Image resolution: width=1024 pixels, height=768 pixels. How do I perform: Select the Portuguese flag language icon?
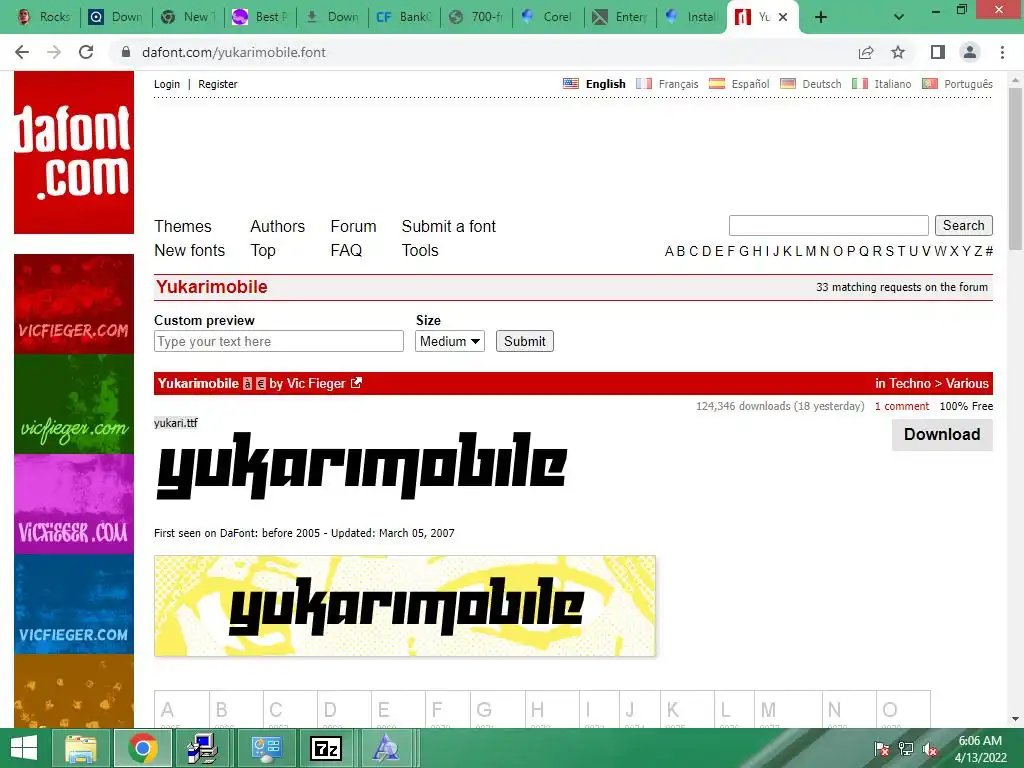(930, 84)
